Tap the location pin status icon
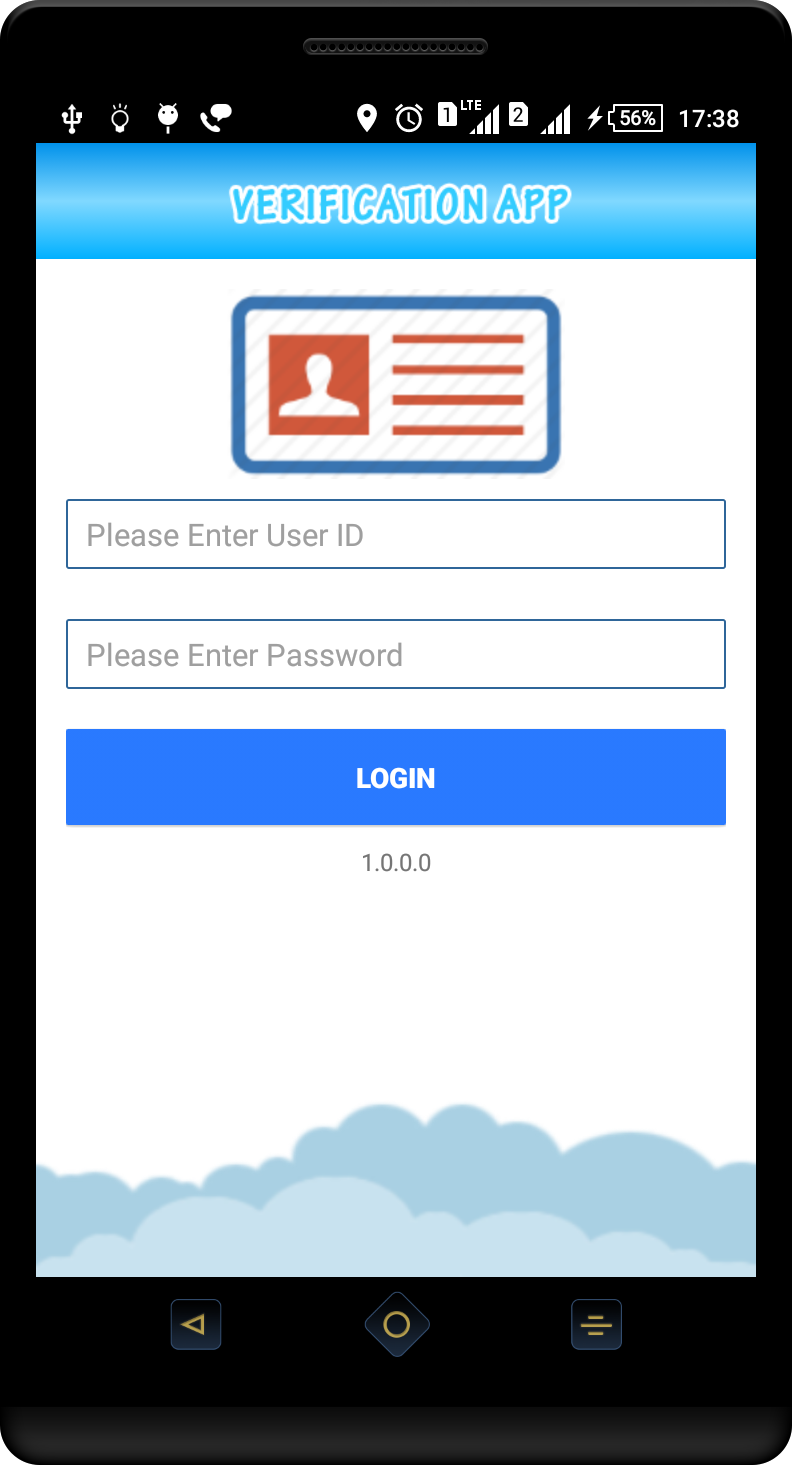The width and height of the screenshot is (792, 1465). coord(367,118)
